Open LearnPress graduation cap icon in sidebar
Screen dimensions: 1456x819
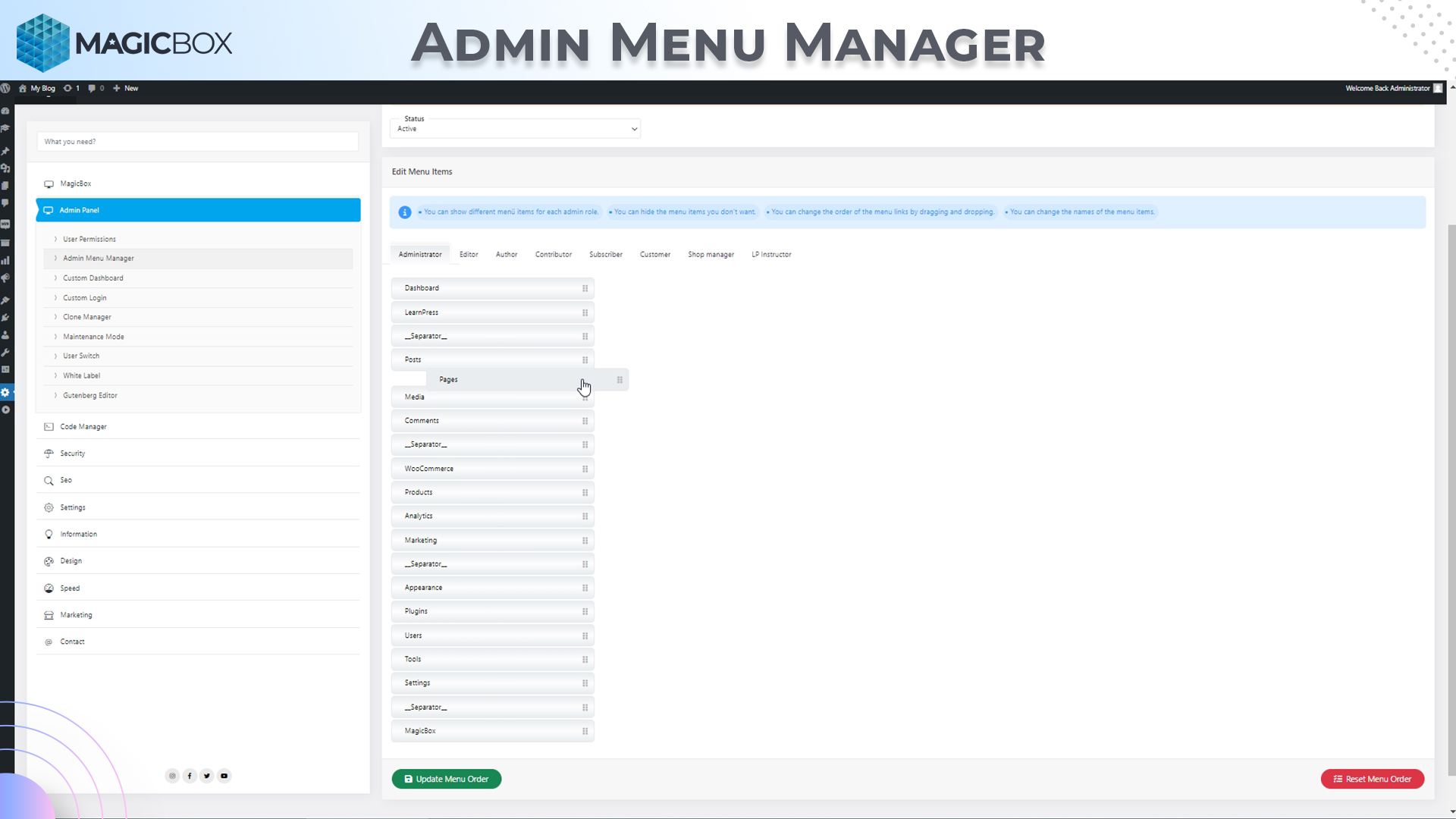pyautogui.click(x=5, y=128)
